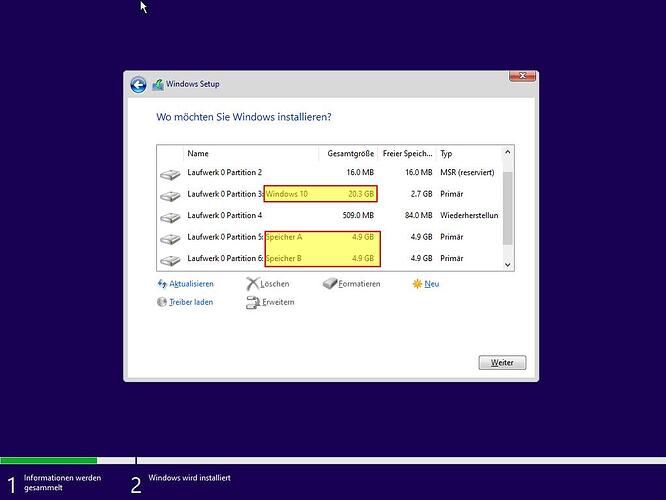Format partition with Formatieren link
The height and width of the screenshot is (500, 666).
click(x=359, y=284)
